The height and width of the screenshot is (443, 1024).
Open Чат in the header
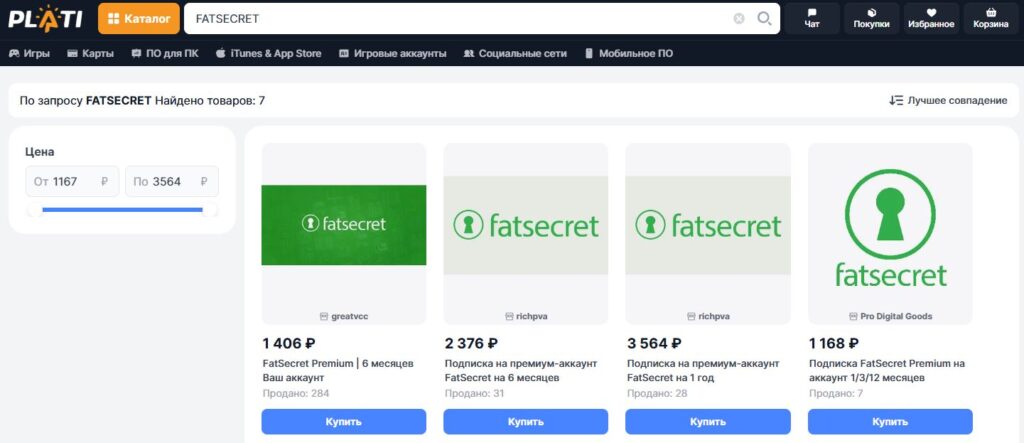(x=812, y=18)
